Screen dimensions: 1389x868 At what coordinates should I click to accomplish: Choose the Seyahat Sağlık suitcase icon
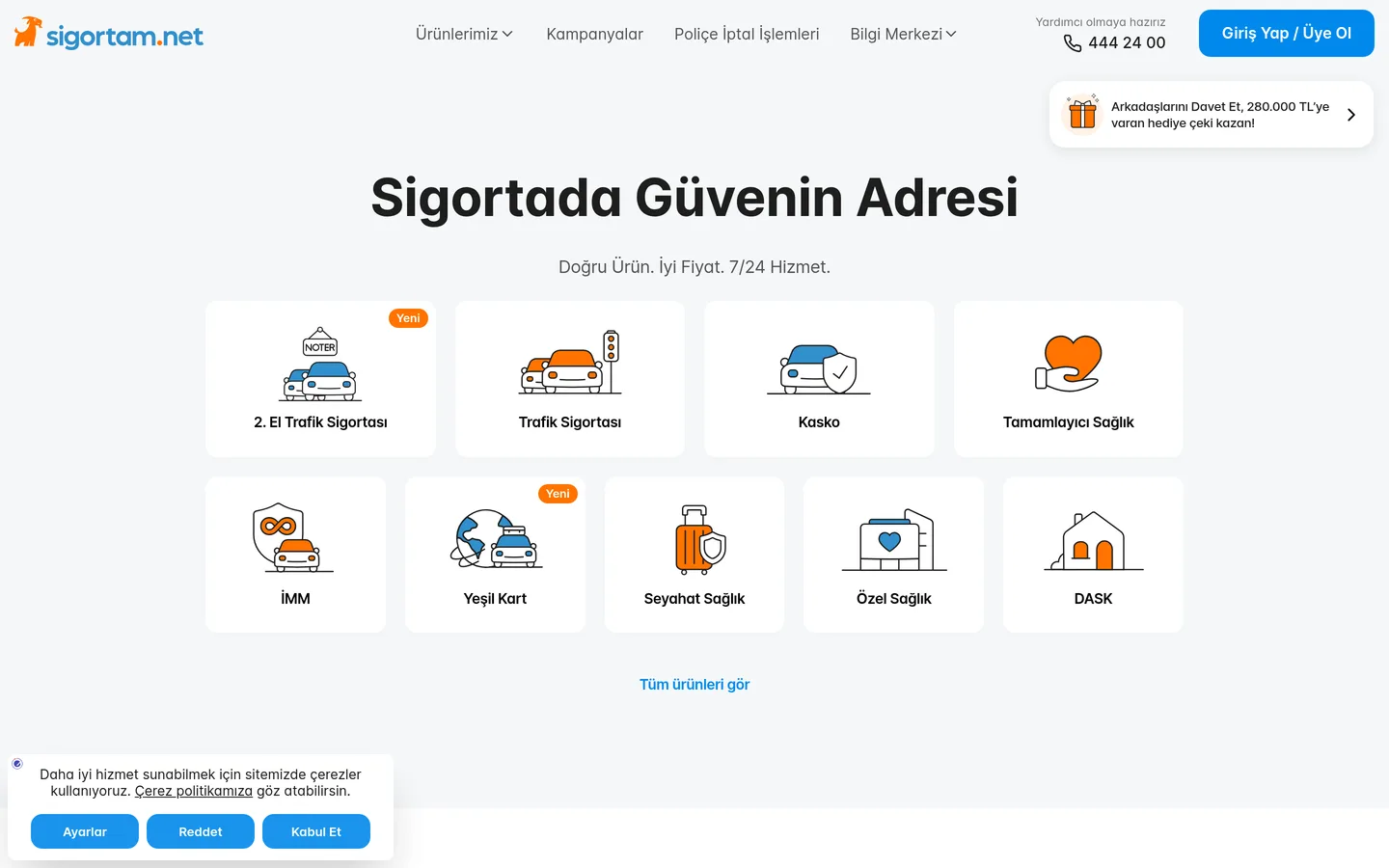point(700,539)
